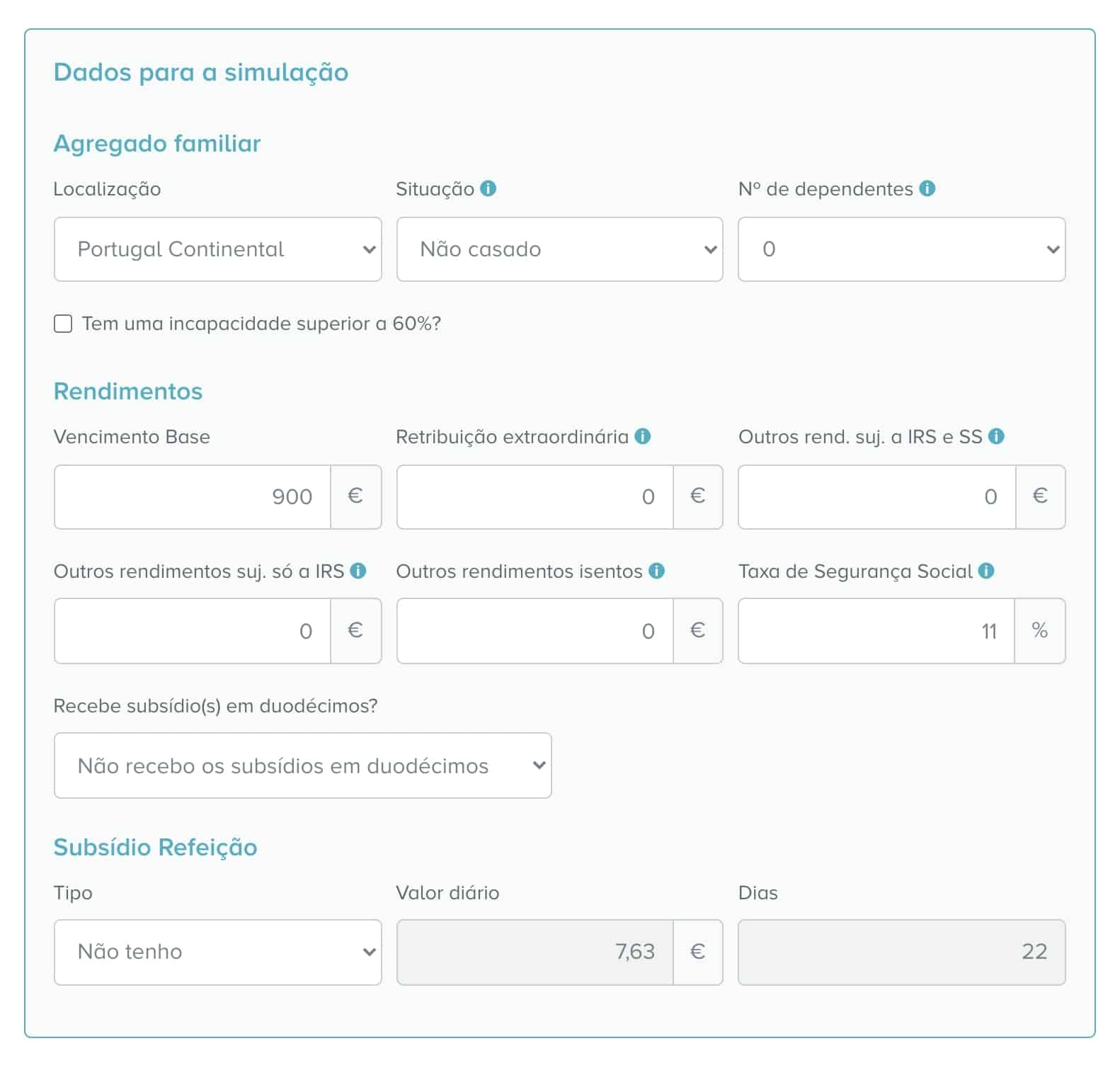Click info icon next to Taxa de Segurança Social
Image resolution: width=1120 pixels, height=1065 pixels.
[986, 571]
